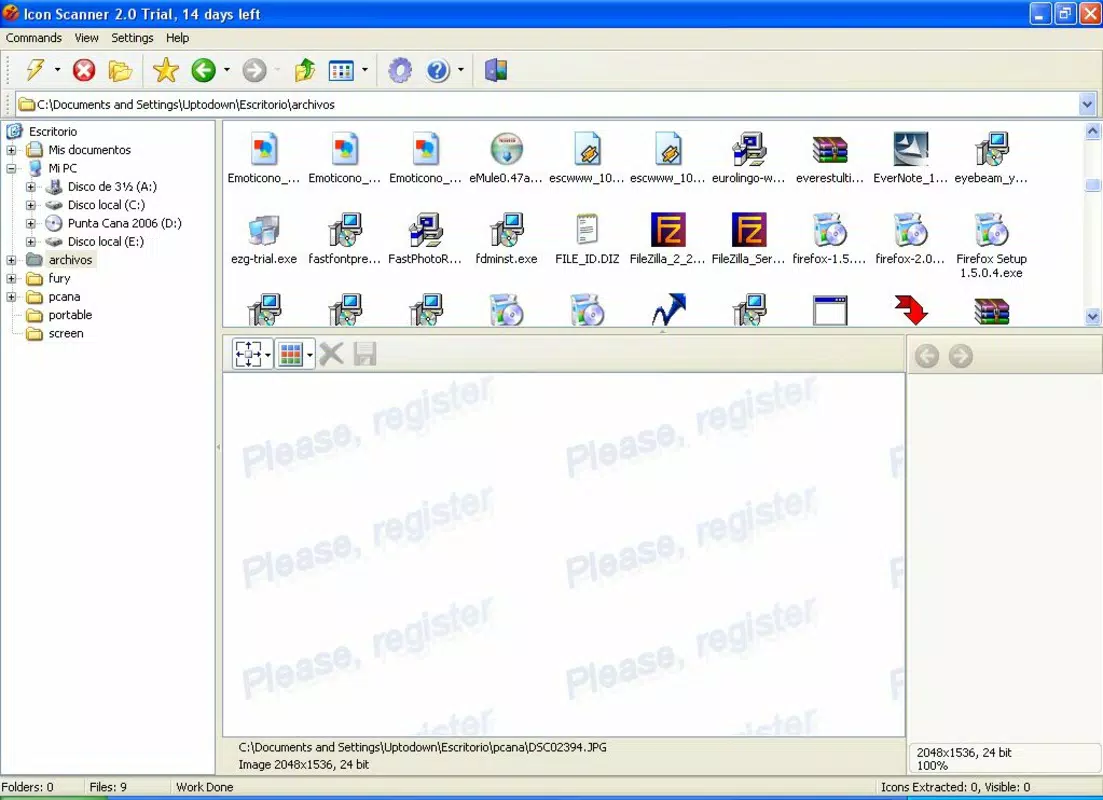Click the up one folder icon
The width and height of the screenshot is (1103, 800).
tap(305, 70)
